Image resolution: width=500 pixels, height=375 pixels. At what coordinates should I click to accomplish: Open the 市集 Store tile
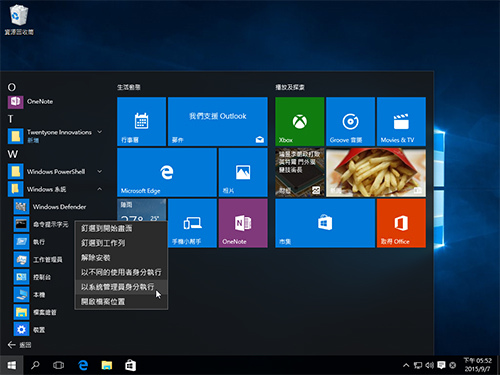point(325,223)
